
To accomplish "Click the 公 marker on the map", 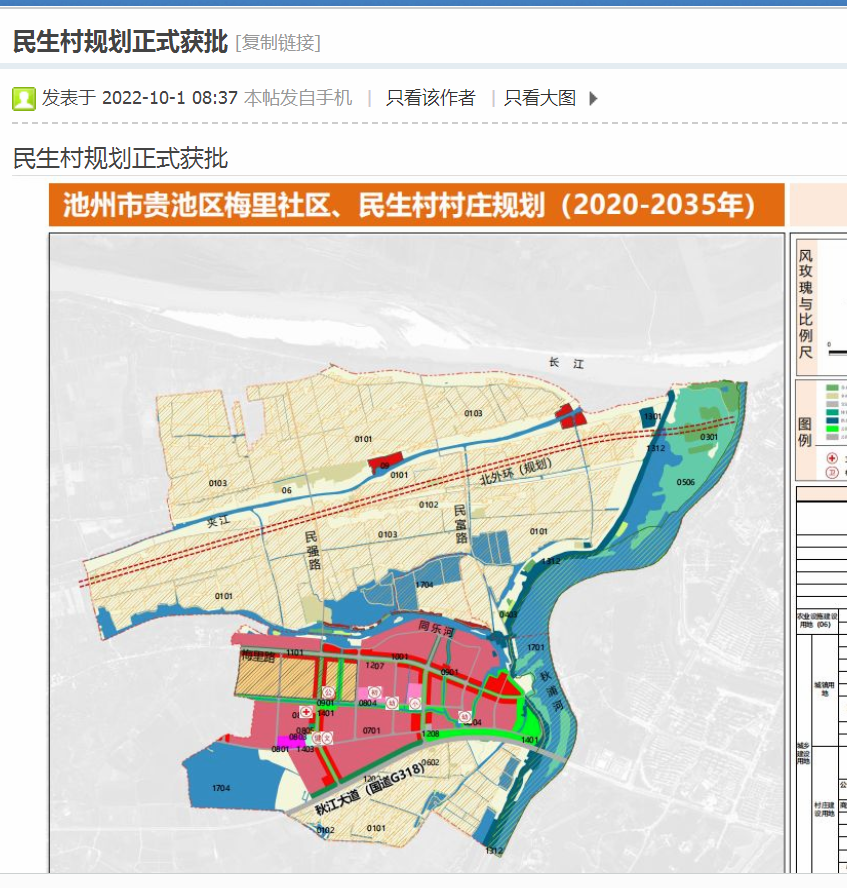I will (327, 692).
